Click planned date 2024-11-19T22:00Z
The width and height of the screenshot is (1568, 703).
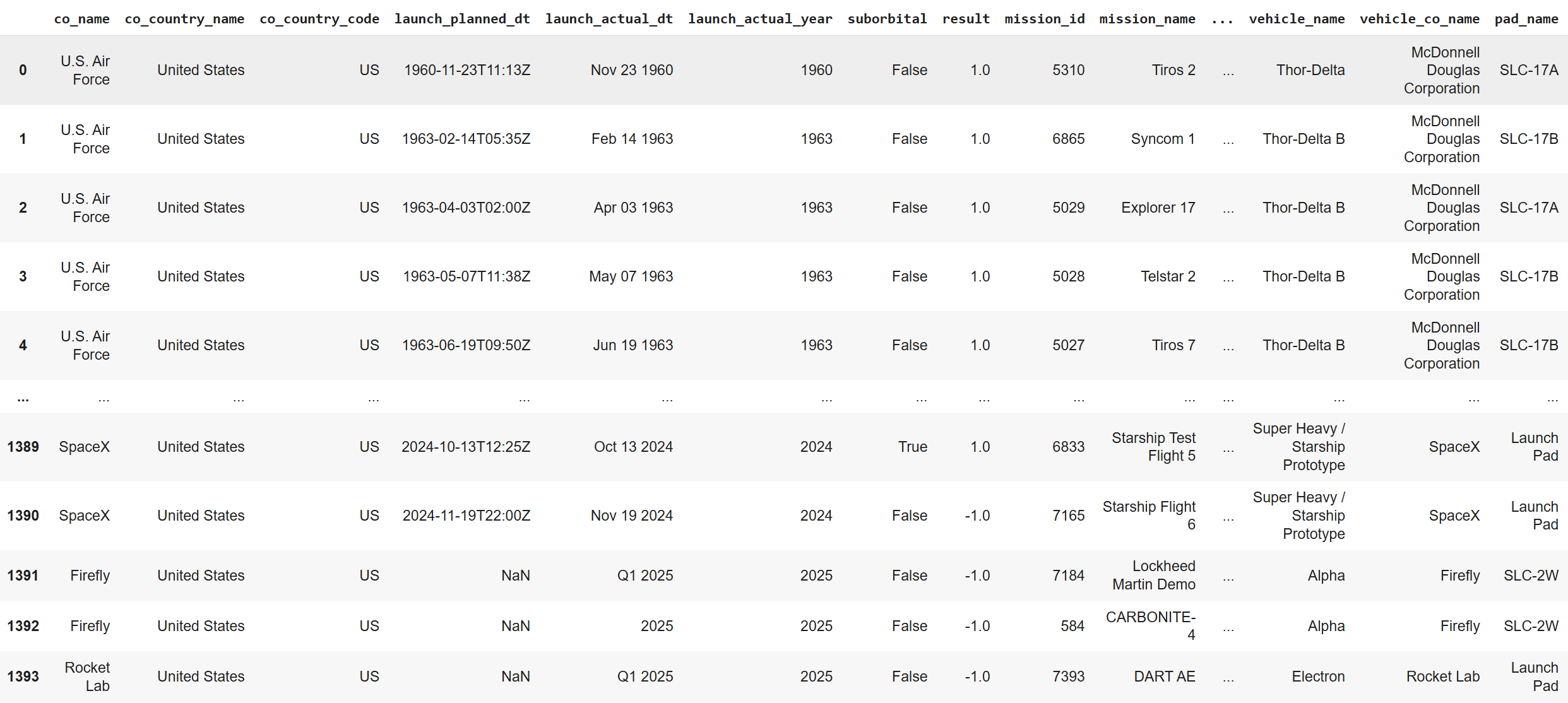point(466,516)
